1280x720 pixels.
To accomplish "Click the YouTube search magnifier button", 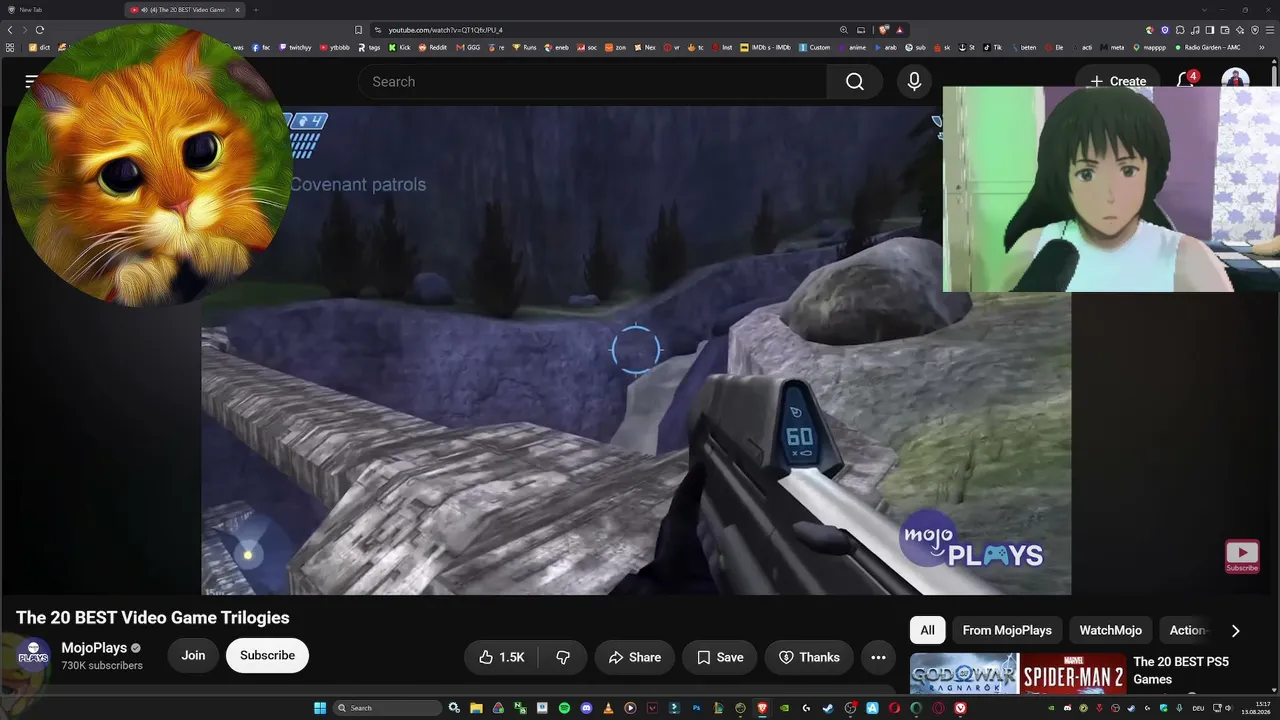I will [x=854, y=82].
